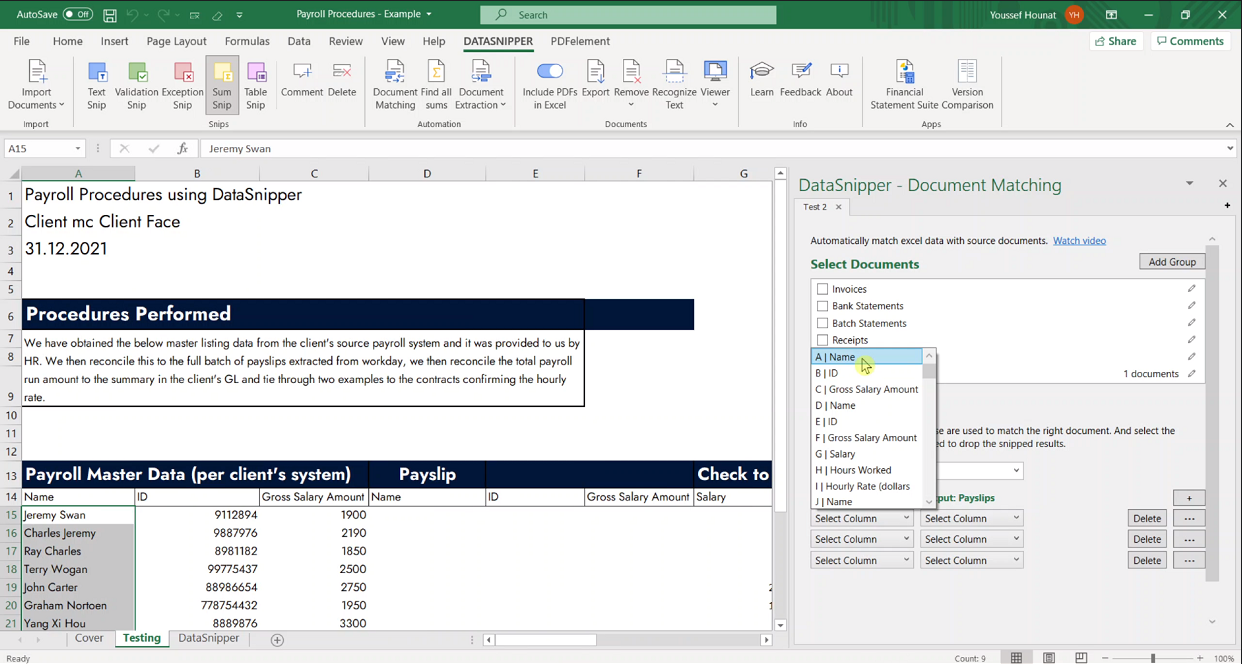Choose 'G | Salary' from the list
Viewport: 1242px width, 664px height.
tap(866, 454)
